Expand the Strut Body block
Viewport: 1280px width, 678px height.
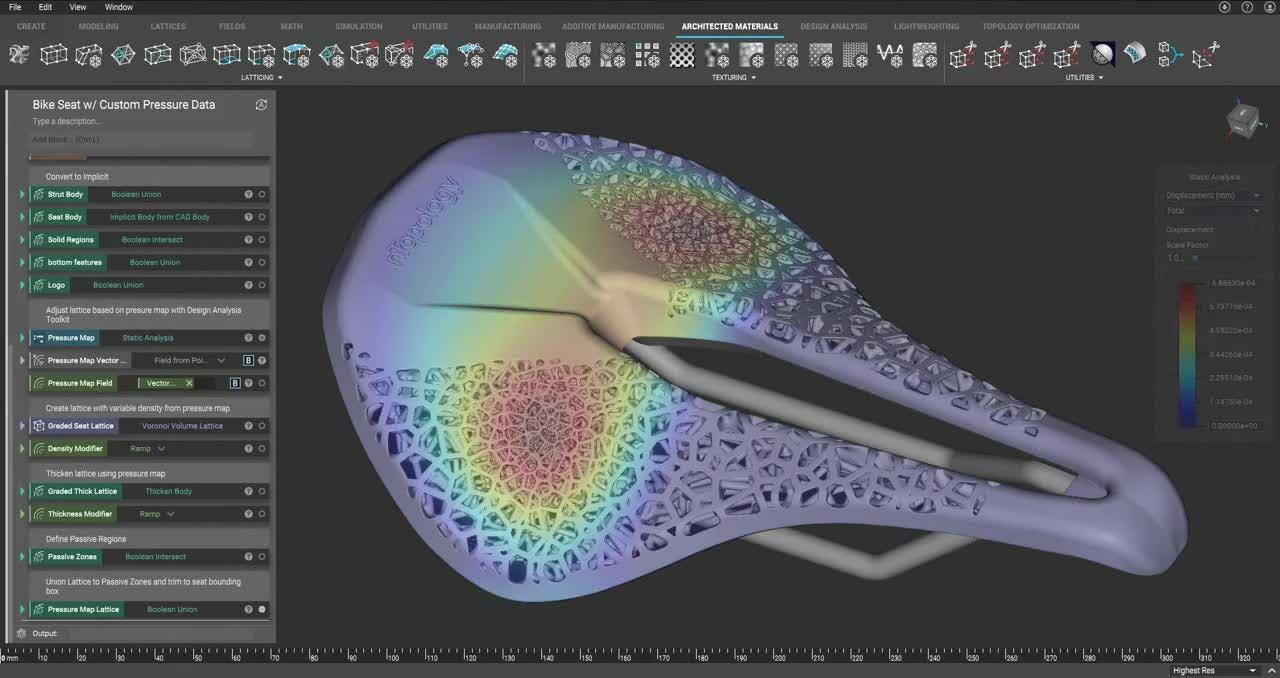[22, 194]
